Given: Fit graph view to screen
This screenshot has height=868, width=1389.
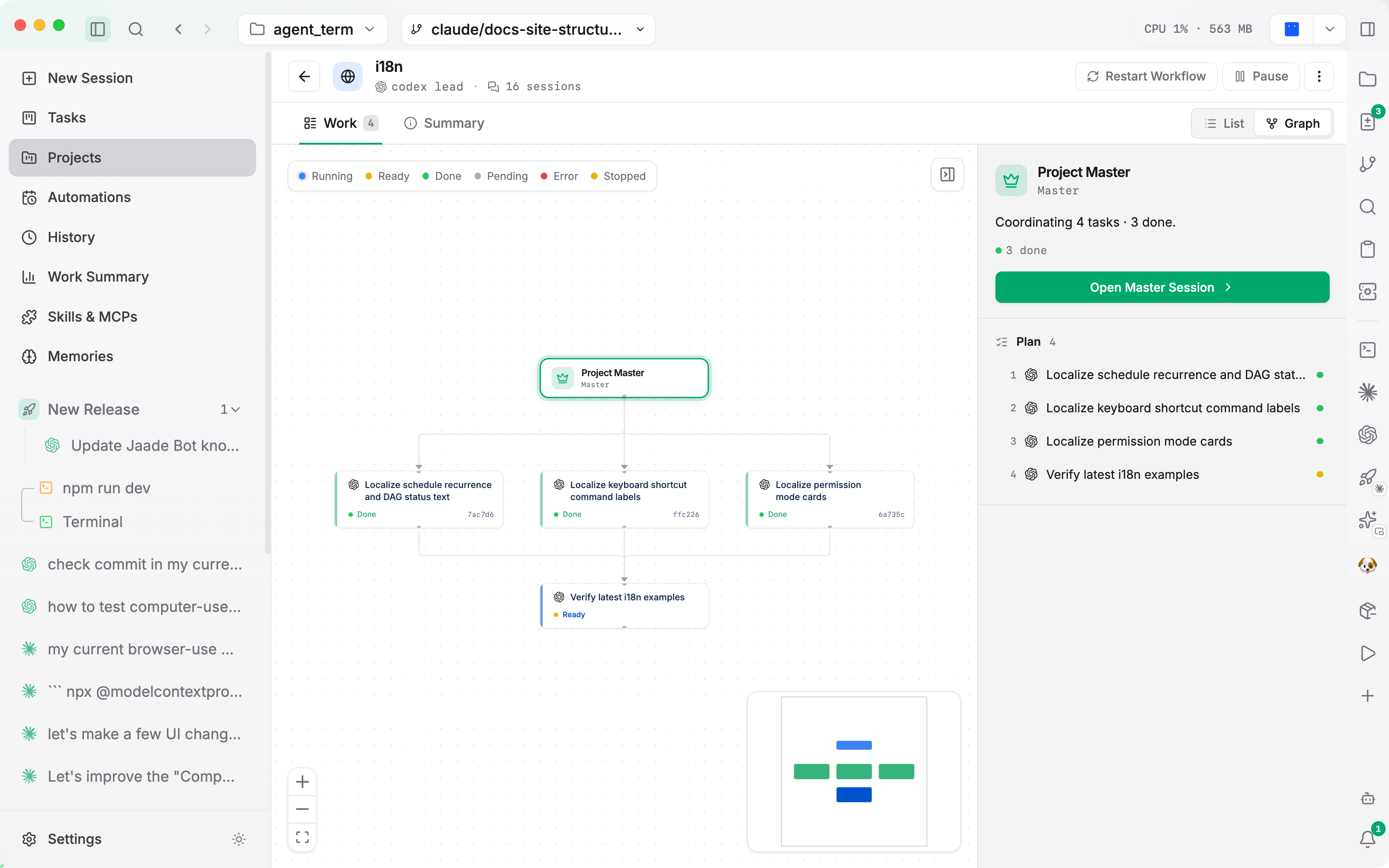Looking at the screenshot, I should coord(302,837).
